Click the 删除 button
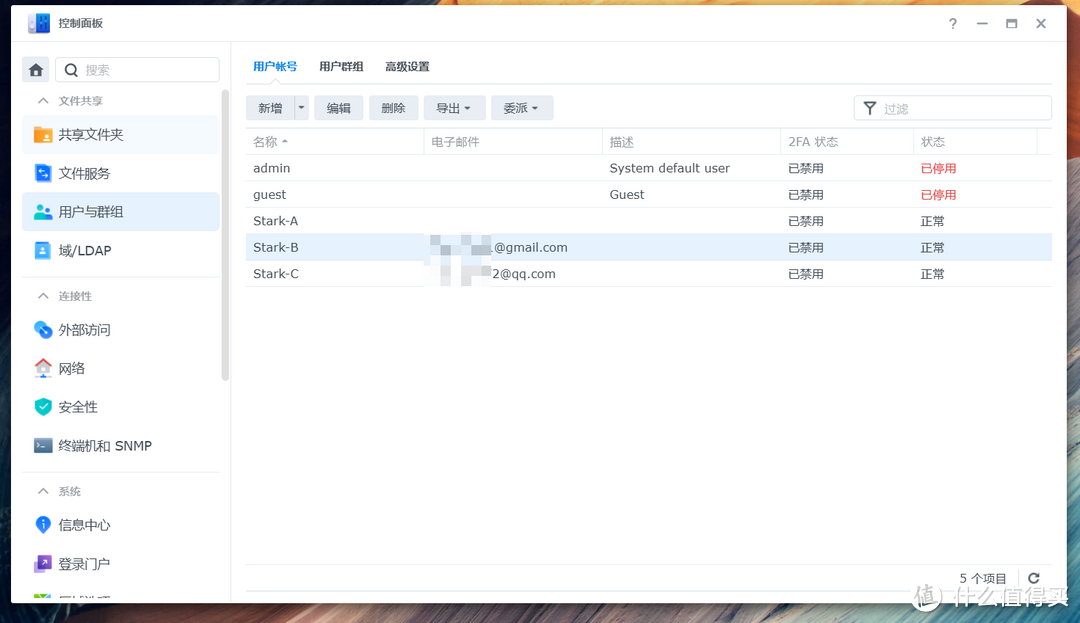 (393, 107)
